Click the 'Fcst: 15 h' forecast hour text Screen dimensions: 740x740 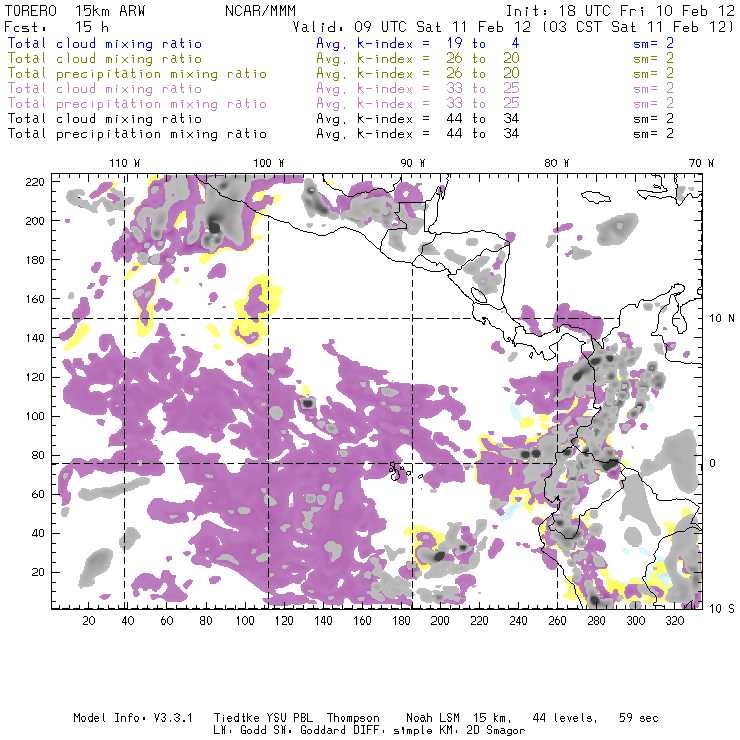(57, 26)
